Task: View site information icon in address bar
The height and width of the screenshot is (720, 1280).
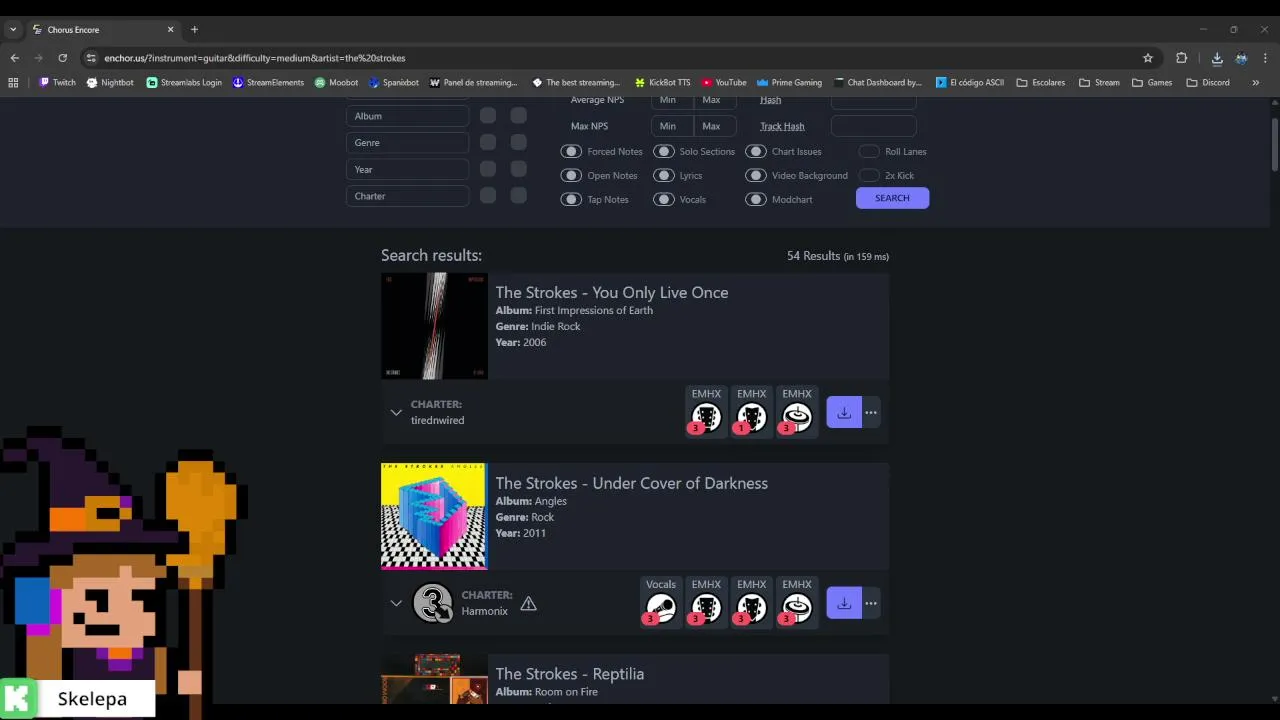Action: (91, 58)
